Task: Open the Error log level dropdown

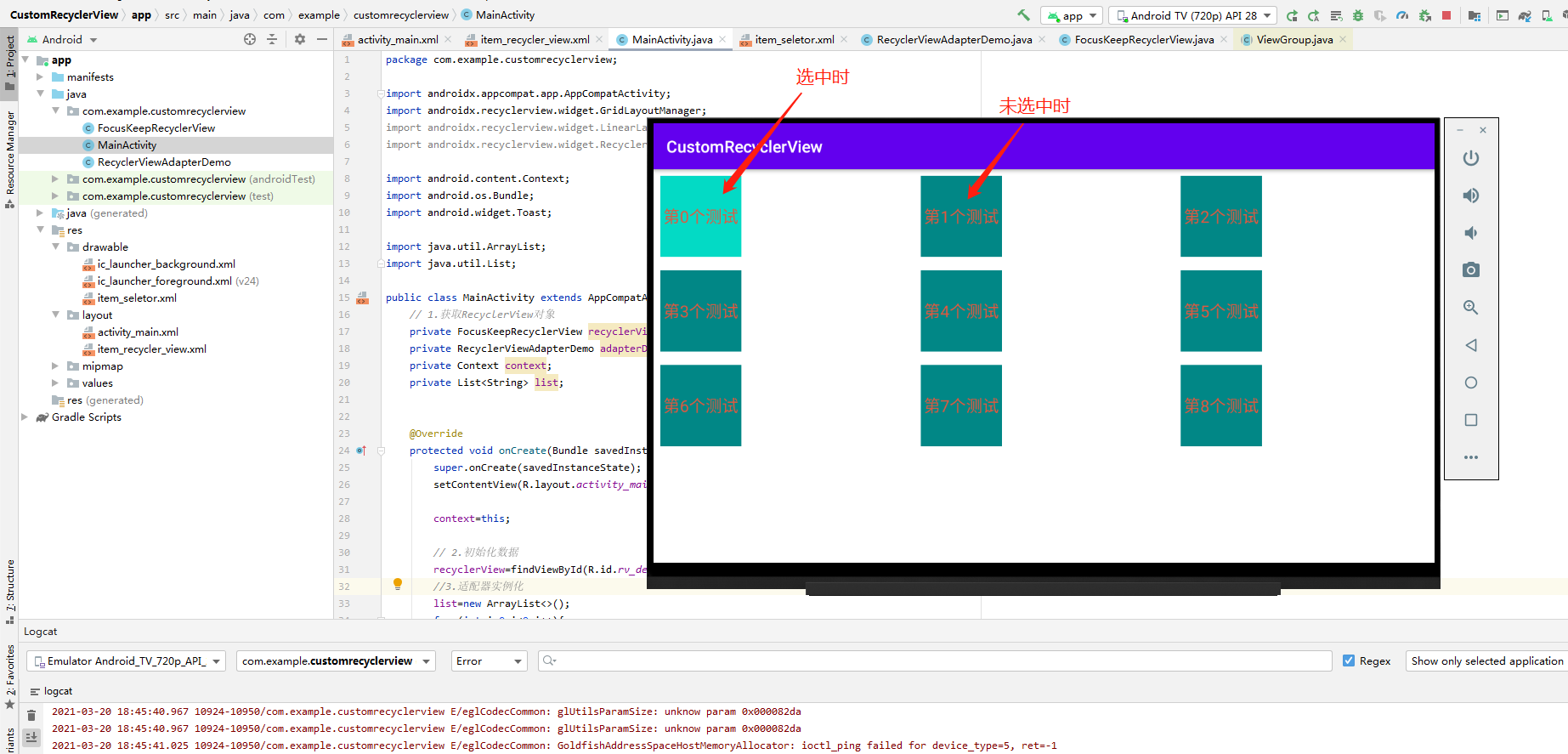Action: 490,661
